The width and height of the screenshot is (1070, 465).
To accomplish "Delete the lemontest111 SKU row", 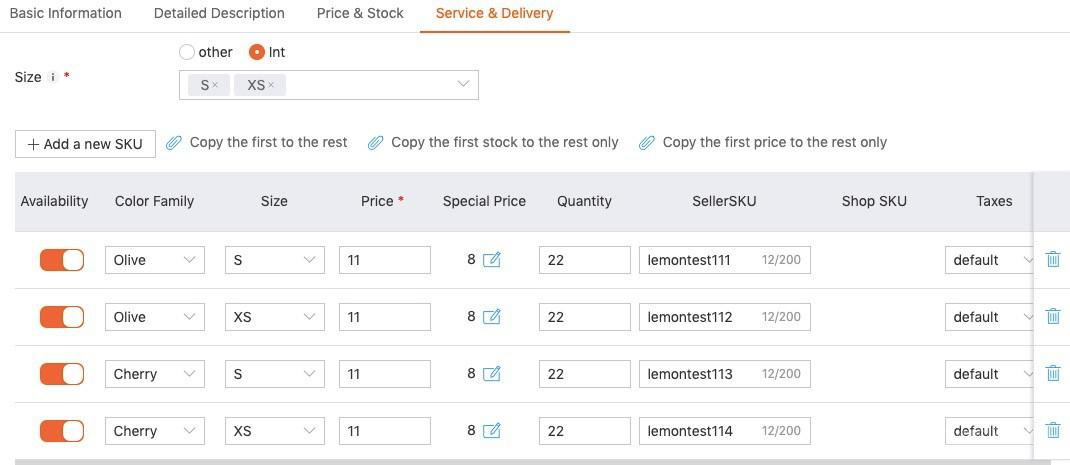I will 1053,260.
